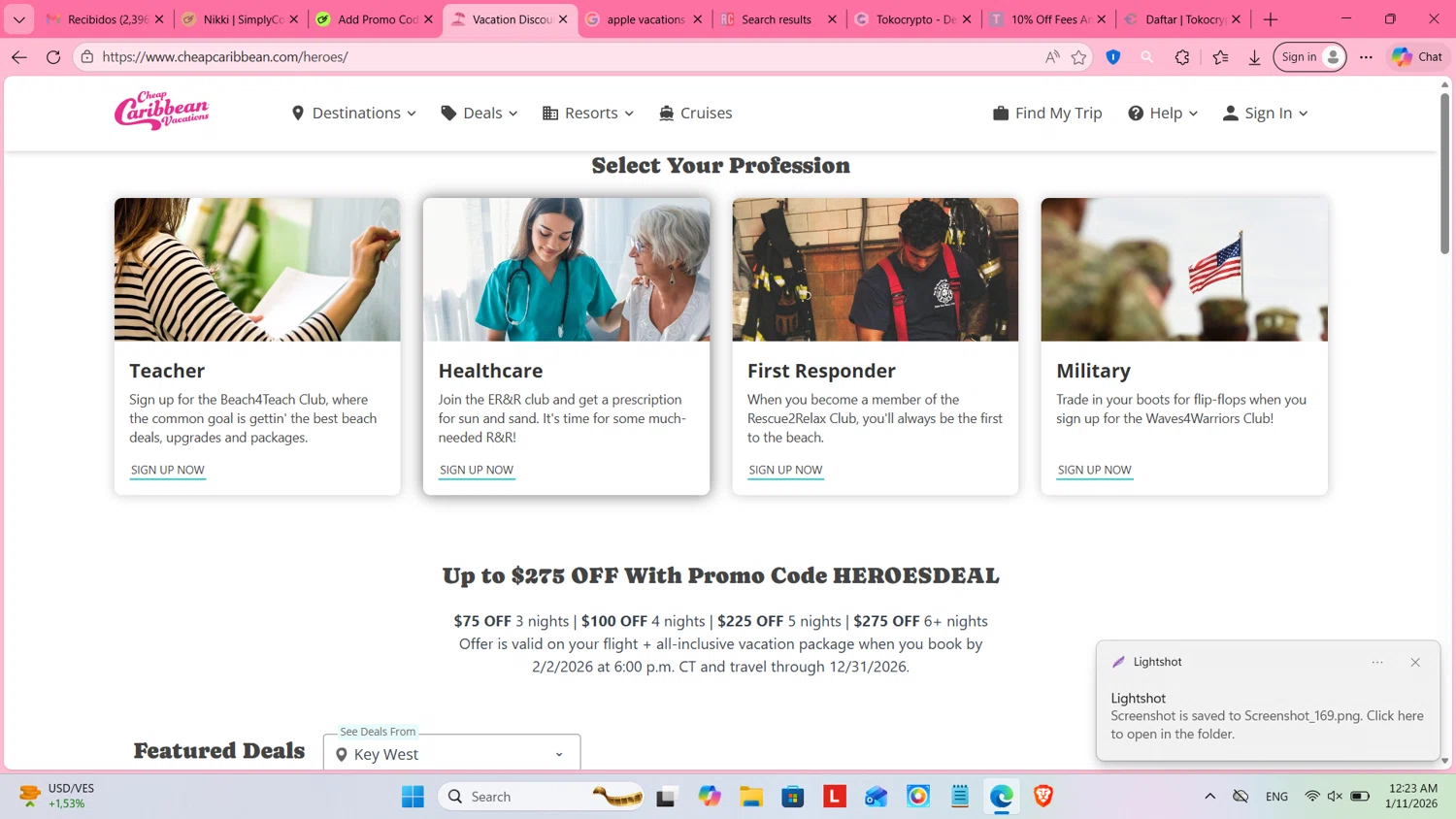Select the Healthcare card image
Image resolution: width=1456 pixels, height=819 pixels.
(x=566, y=270)
